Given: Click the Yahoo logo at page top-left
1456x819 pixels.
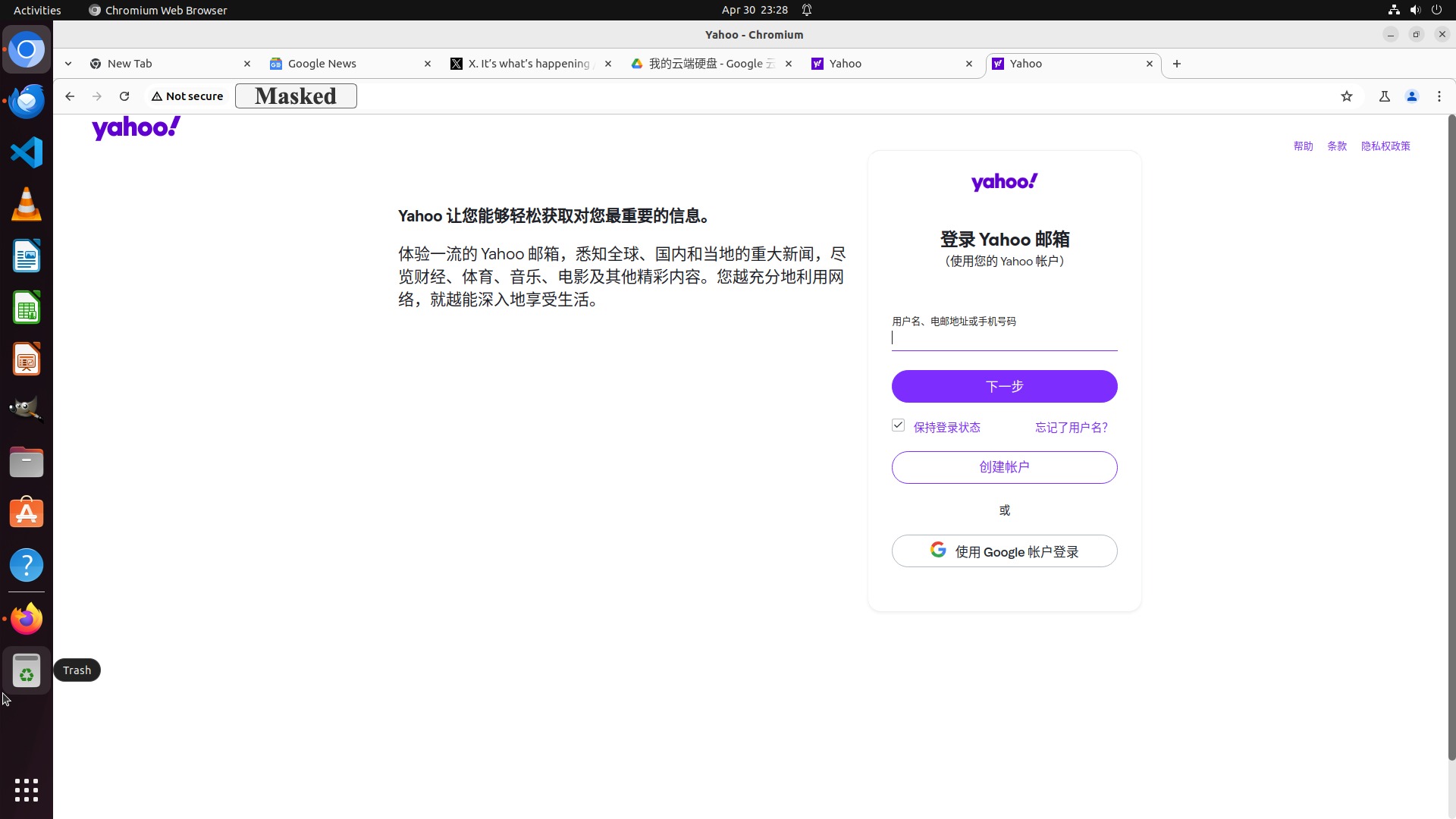Looking at the screenshot, I should point(136,128).
